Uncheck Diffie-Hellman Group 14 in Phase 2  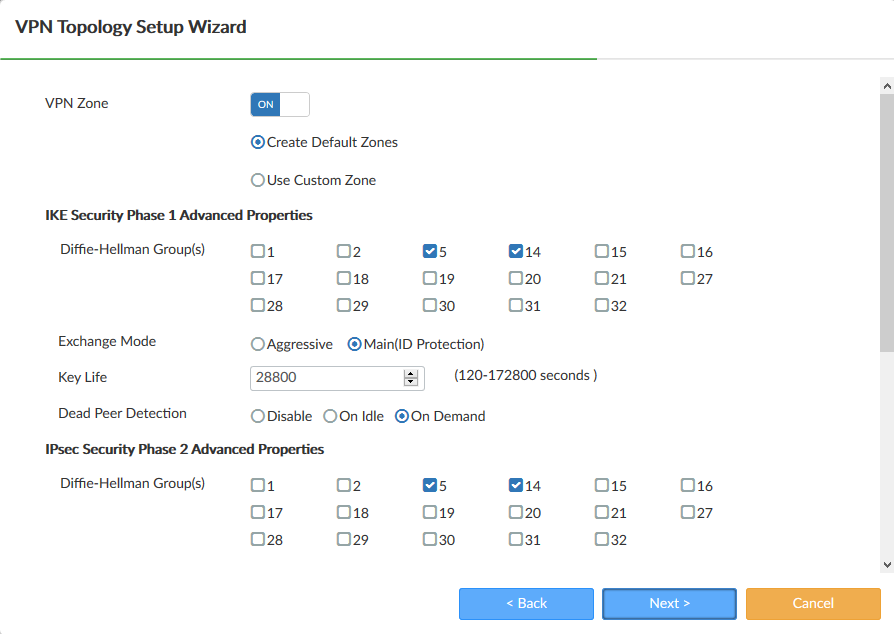pos(514,485)
